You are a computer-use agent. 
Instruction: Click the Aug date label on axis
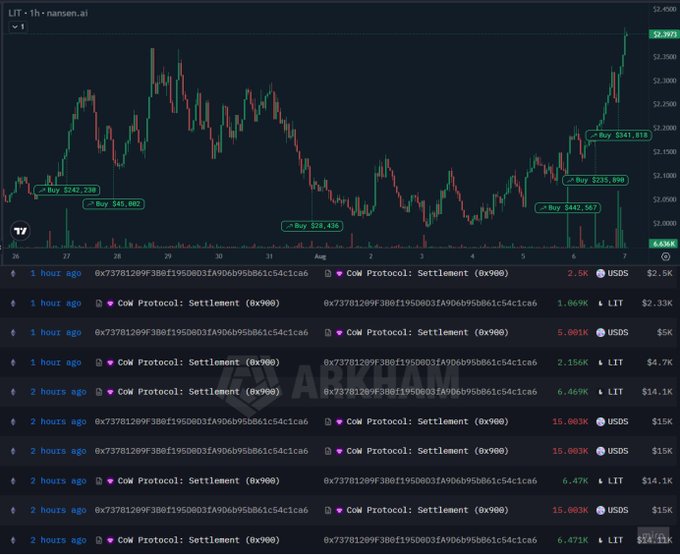[x=320, y=256]
